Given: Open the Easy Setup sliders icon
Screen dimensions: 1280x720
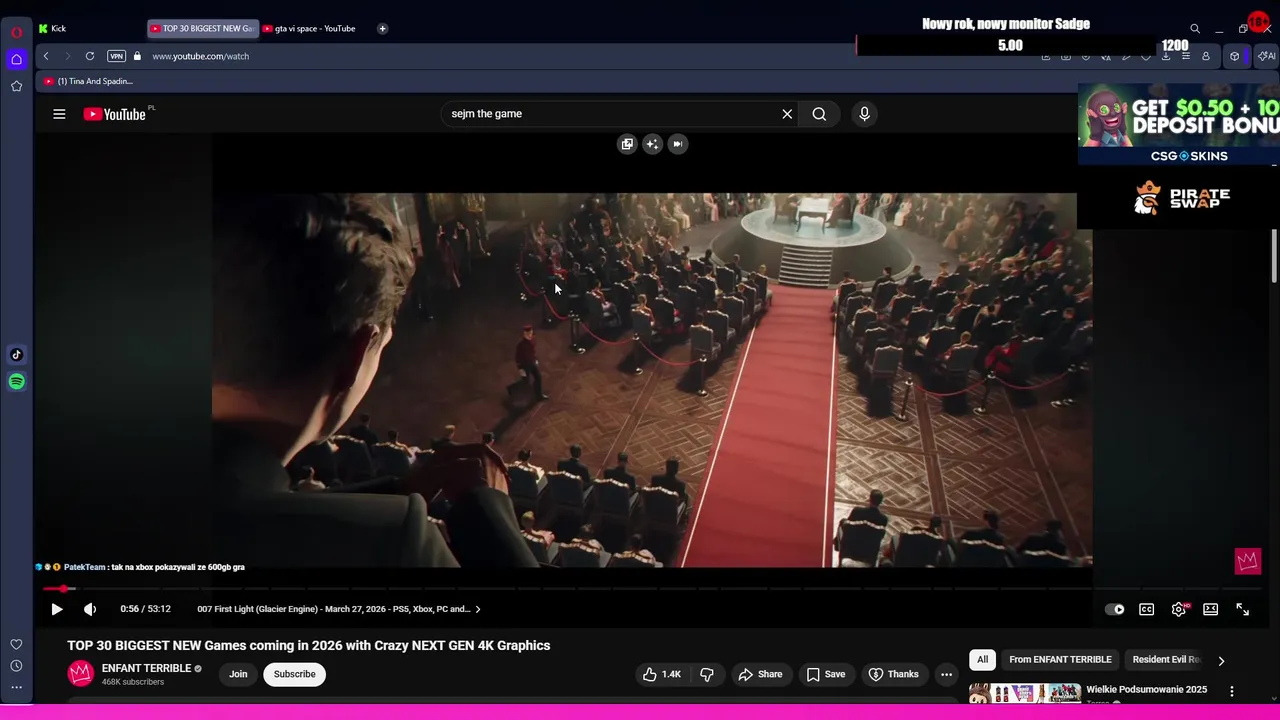Looking at the screenshot, I should click(x=1186, y=56).
